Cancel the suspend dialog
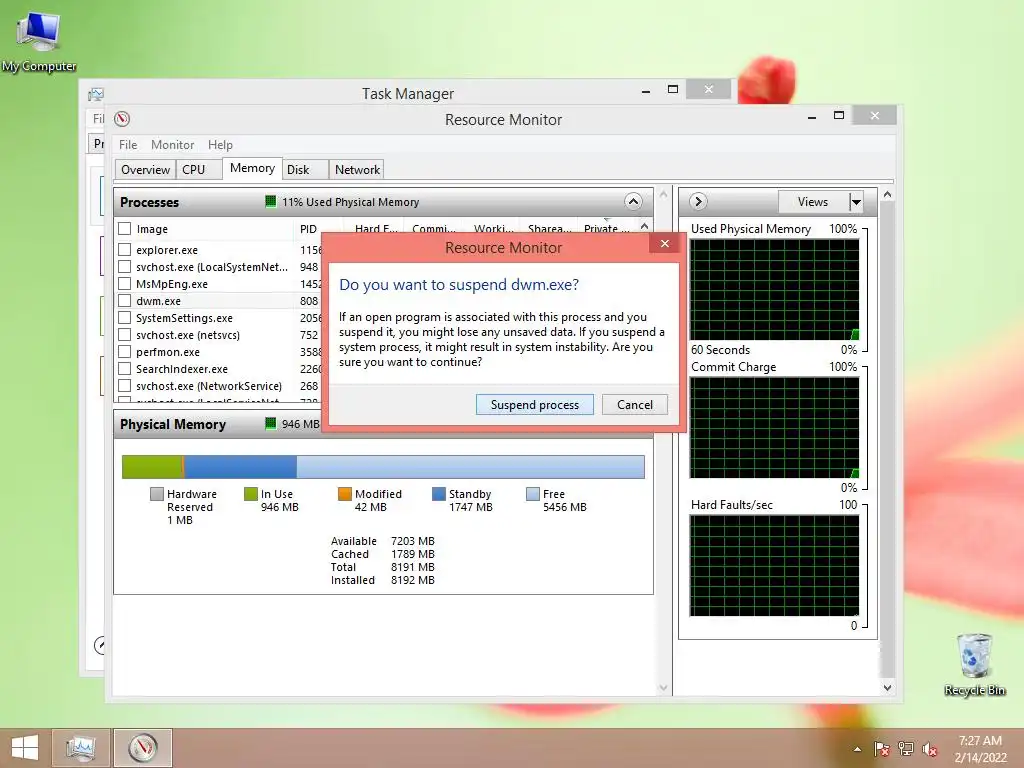1024x768 pixels. point(635,405)
